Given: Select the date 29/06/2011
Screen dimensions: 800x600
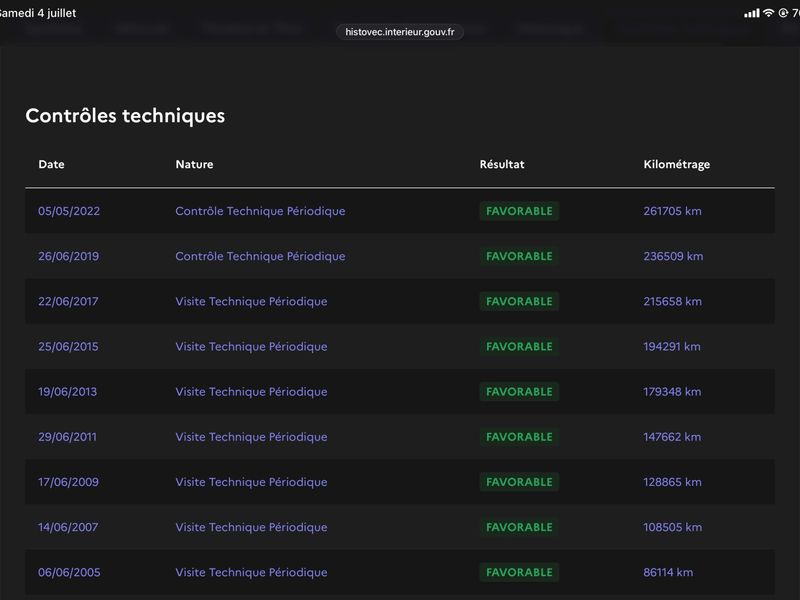Looking at the screenshot, I should 67,437.
